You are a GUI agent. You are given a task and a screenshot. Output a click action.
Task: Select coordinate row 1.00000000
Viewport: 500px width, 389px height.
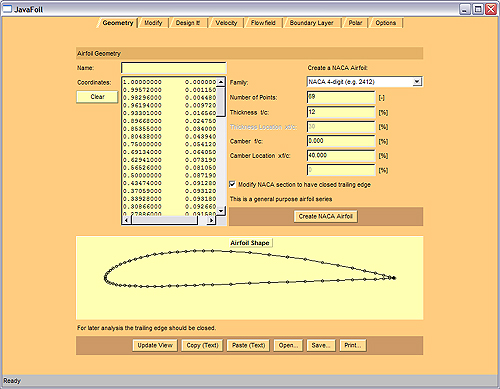[x=169, y=82]
